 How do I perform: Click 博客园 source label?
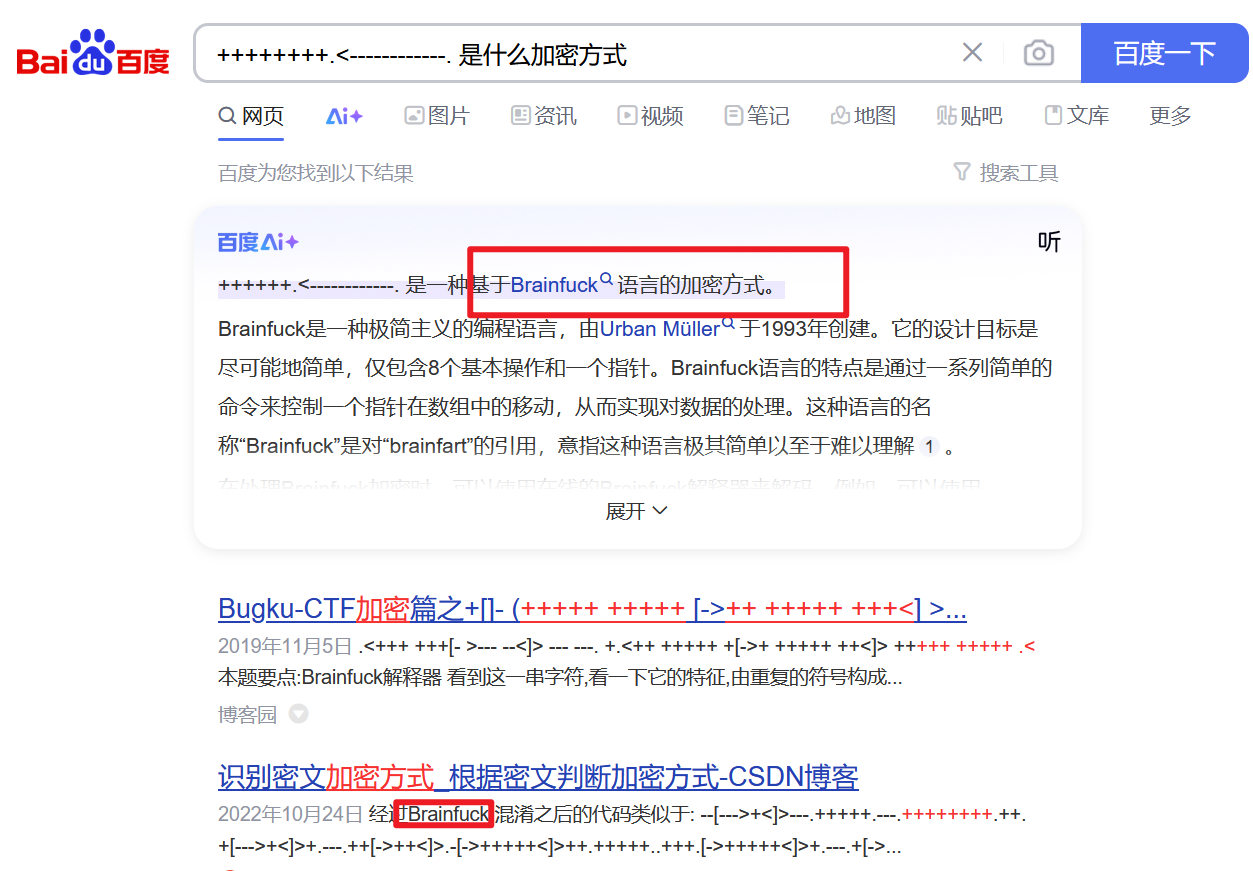pyautogui.click(x=248, y=714)
